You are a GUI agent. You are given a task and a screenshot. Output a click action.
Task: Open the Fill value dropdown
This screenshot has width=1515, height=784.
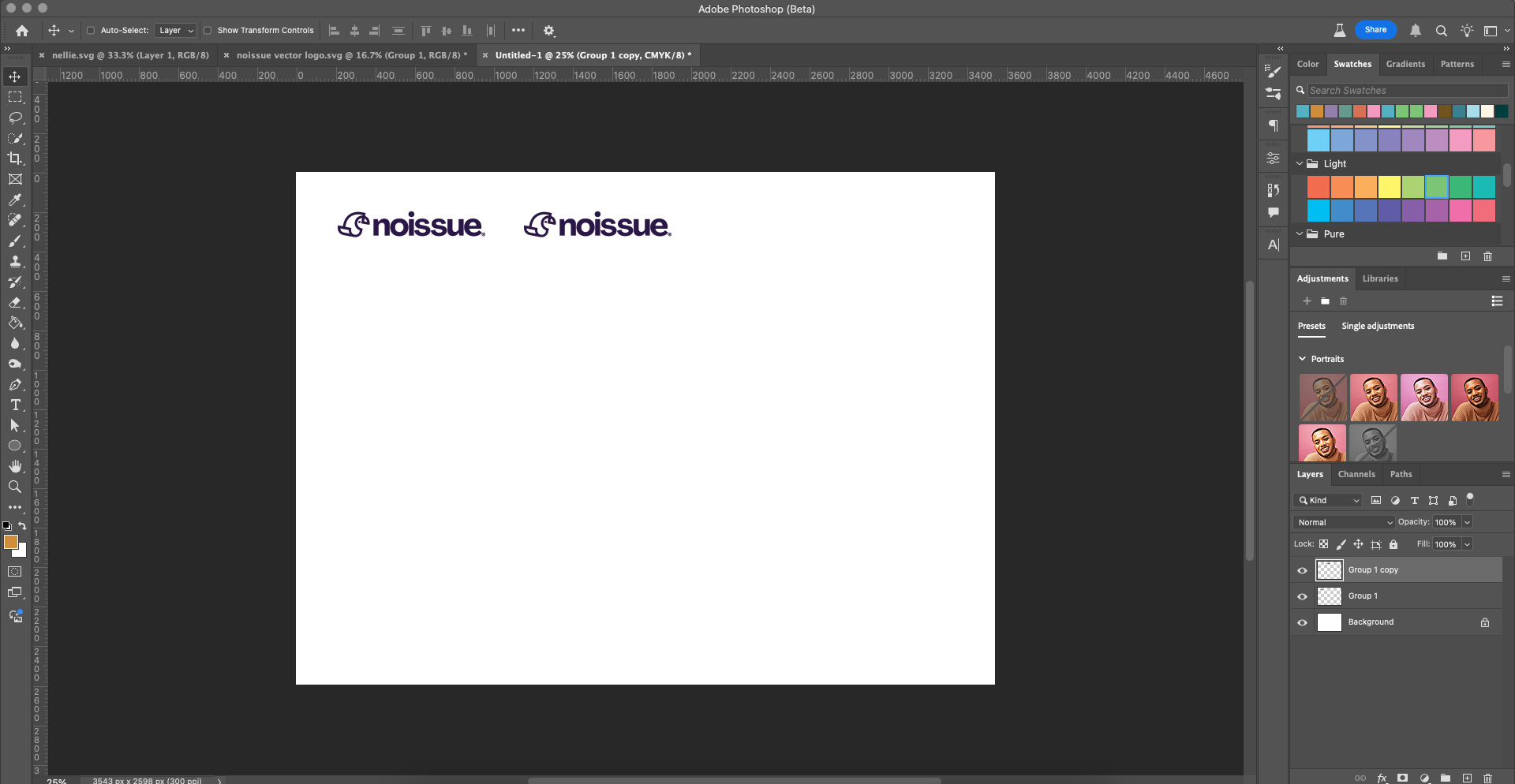coord(1467,544)
